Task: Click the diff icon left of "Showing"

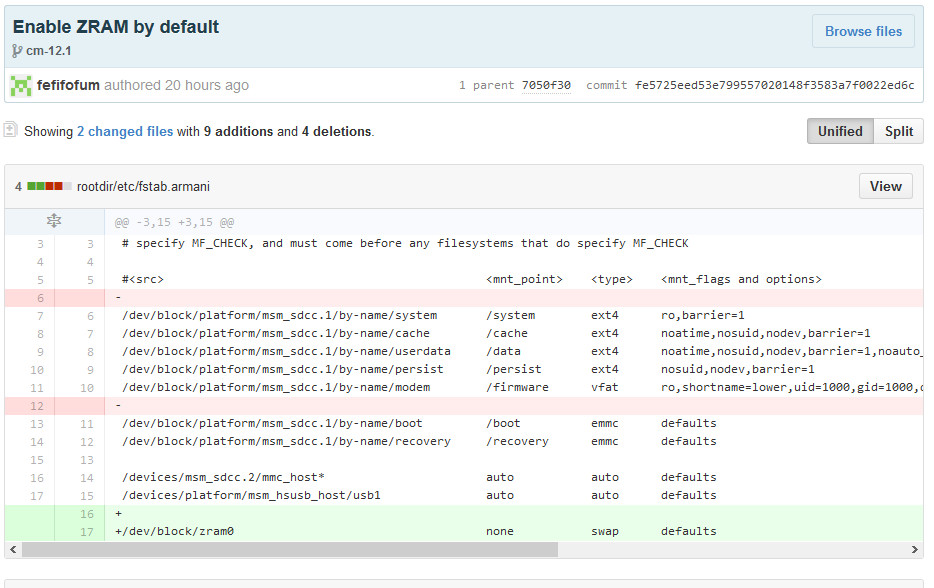Action: point(11,130)
